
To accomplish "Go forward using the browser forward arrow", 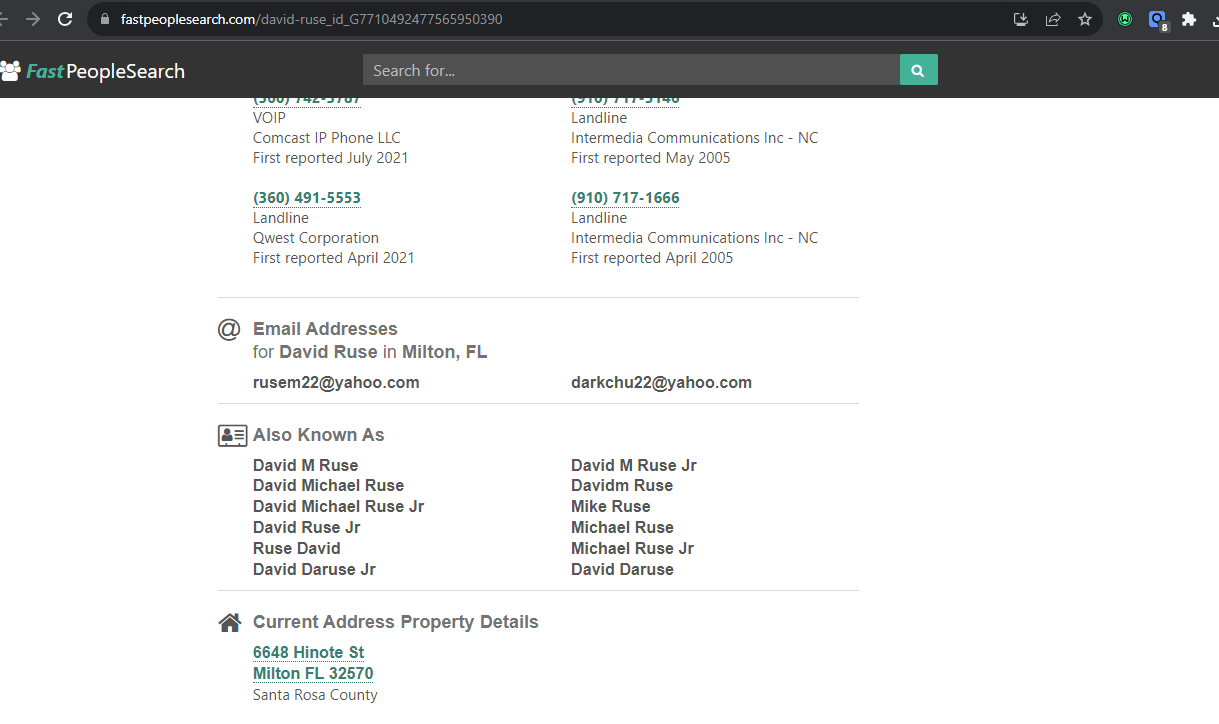I will point(33,19).
